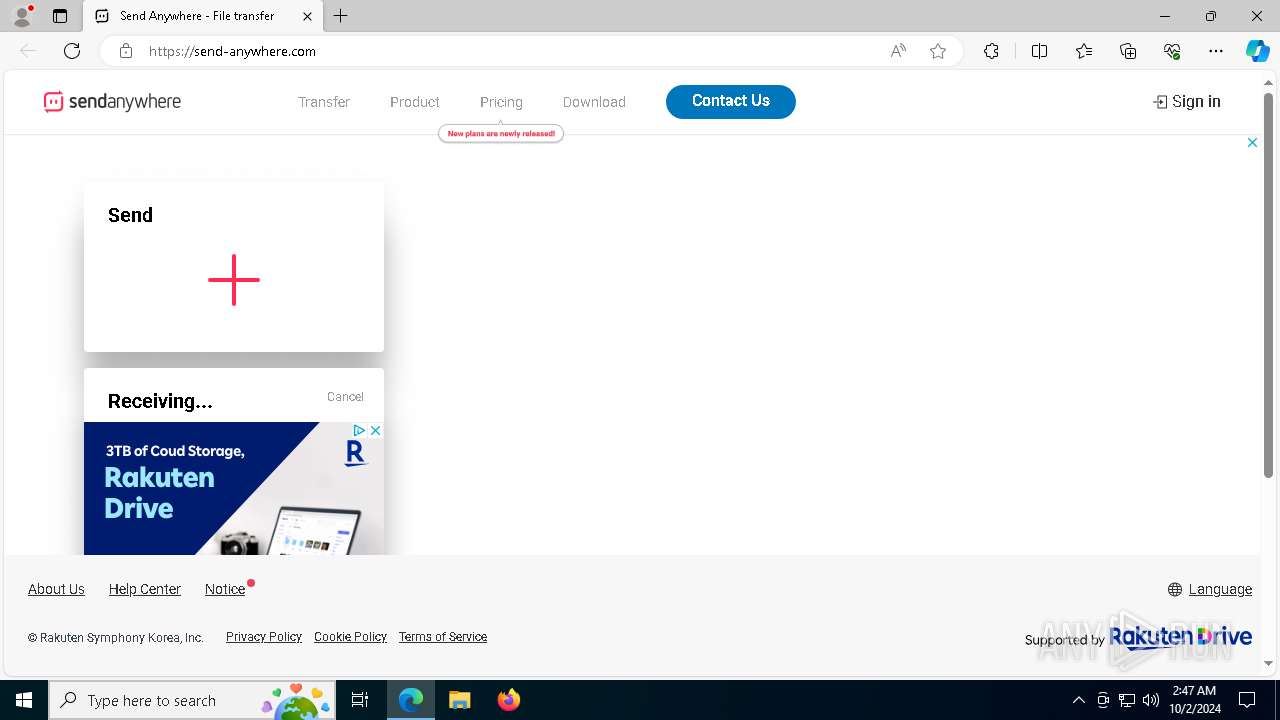Click the Contact Us button
This screenshot has height=720, width=1280.
731,101
